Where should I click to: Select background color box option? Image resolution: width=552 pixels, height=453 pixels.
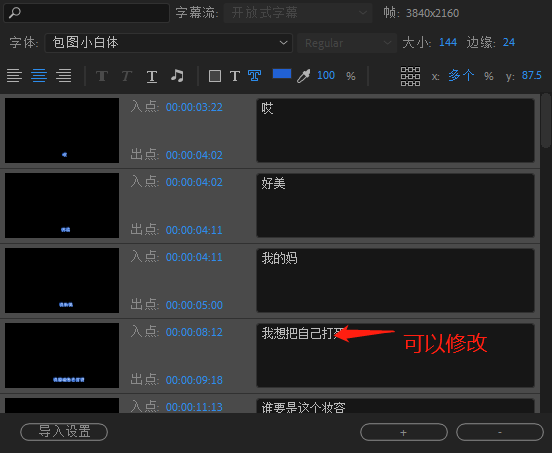[215, 76]
